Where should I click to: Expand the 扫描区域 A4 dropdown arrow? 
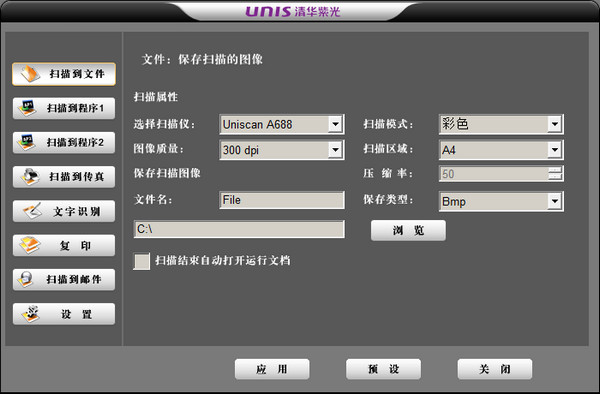tap(554, 150)
